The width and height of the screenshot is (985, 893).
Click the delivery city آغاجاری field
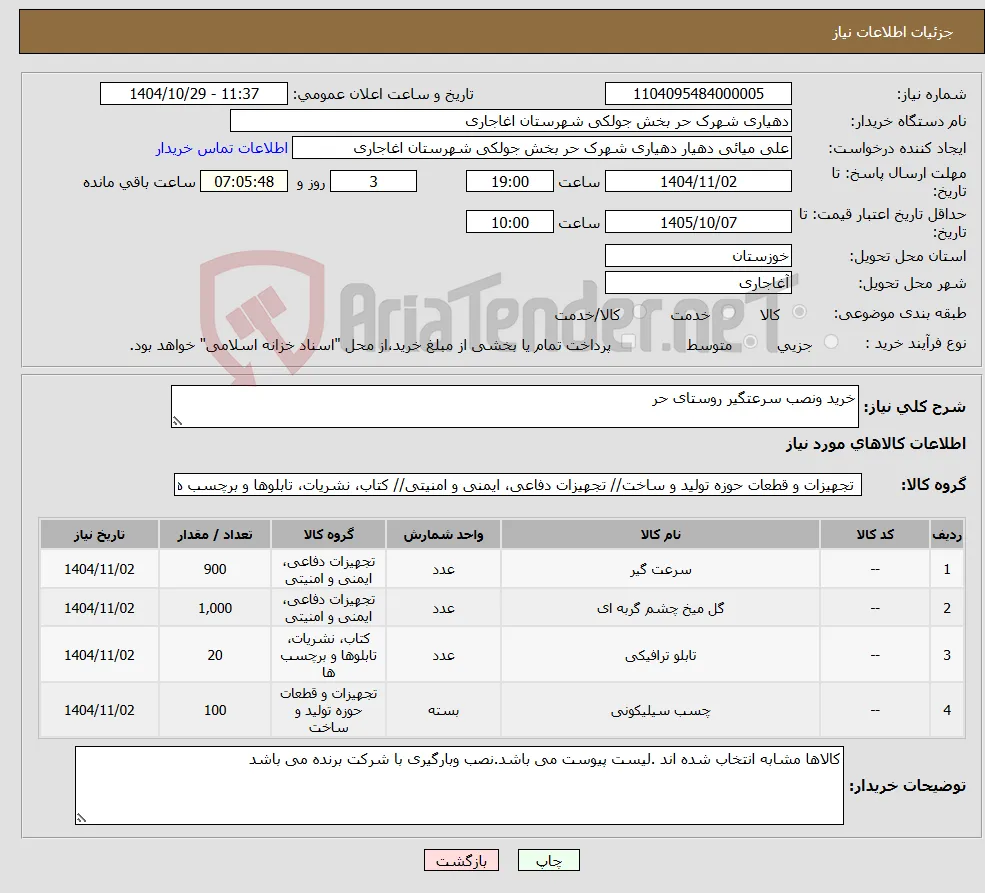click(698, 283)
